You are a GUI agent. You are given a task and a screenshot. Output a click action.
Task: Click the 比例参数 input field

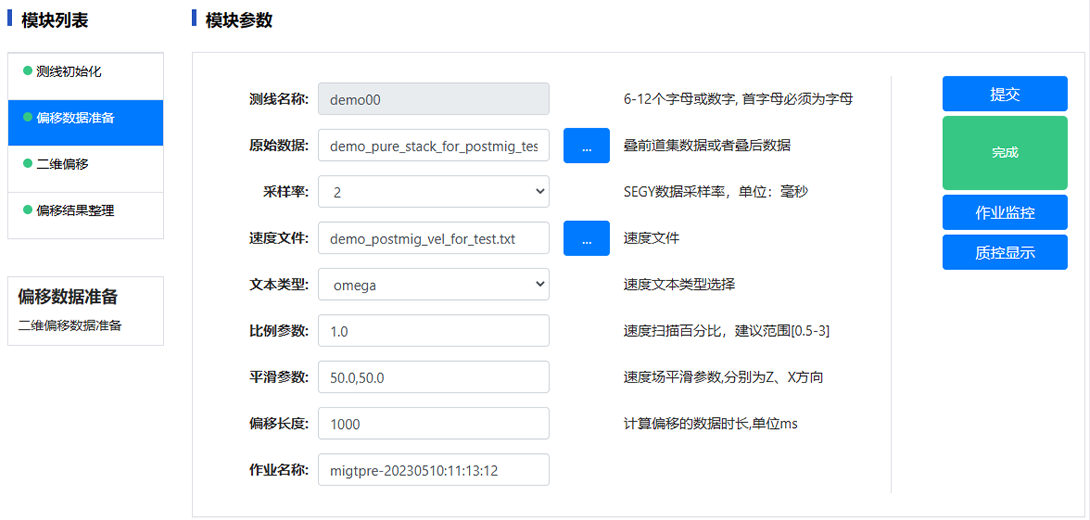coord(433,331)
